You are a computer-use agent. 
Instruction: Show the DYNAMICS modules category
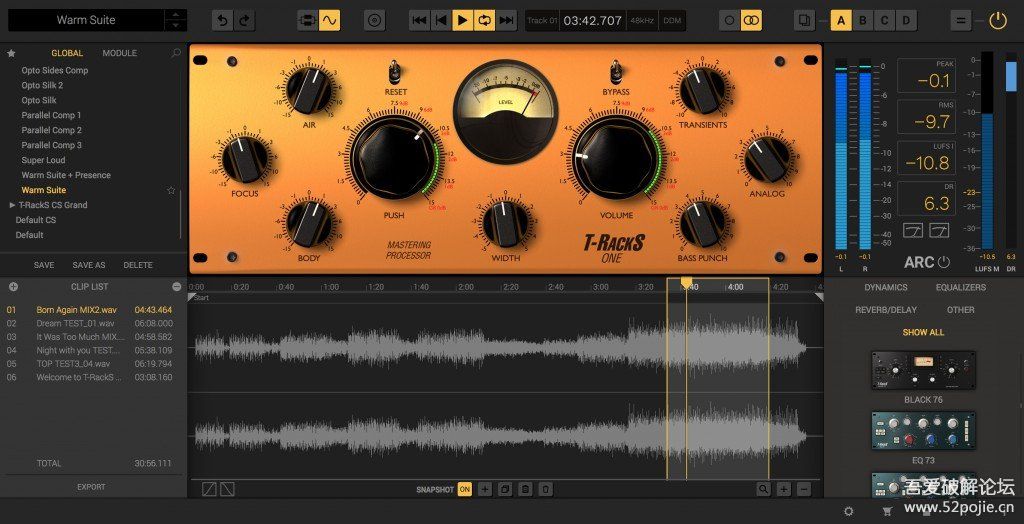tap(886, 287)
